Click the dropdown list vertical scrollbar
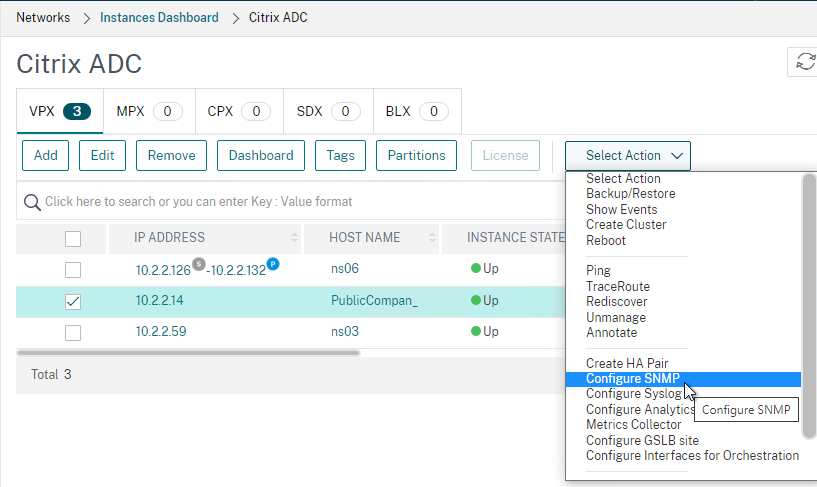The height and width of the screenshot is (487, 817). pos(809,306)
